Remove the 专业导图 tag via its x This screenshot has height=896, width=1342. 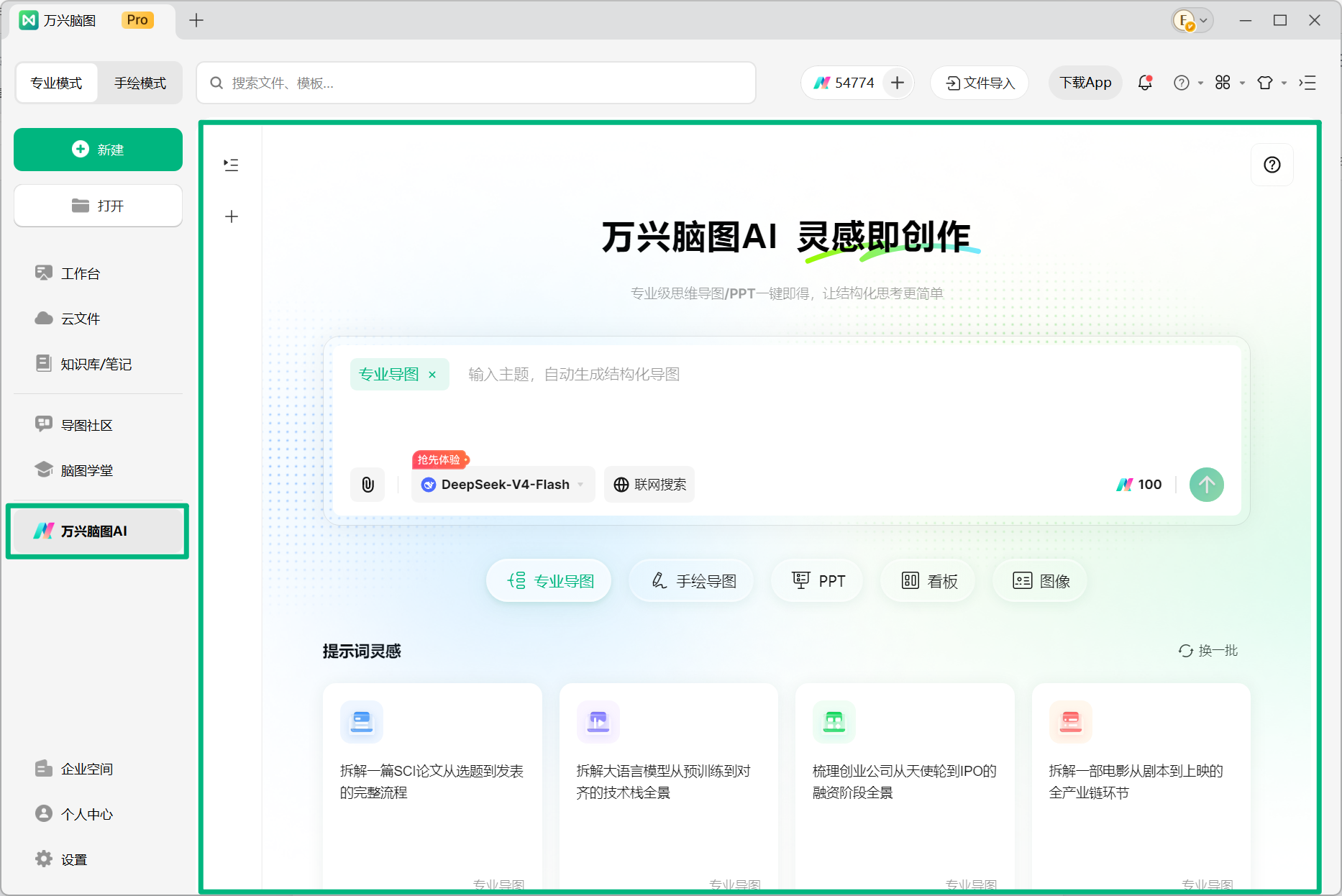click(x=432, y=375)
